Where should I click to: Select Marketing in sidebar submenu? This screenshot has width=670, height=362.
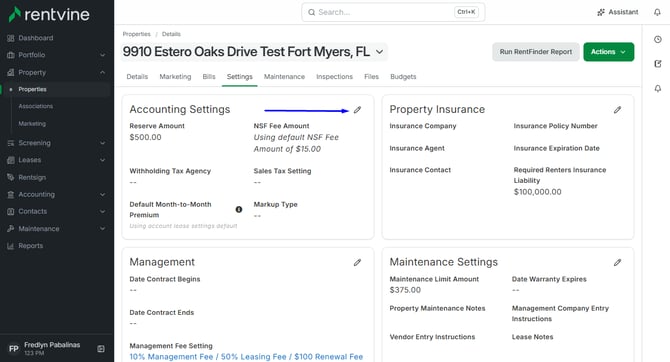click(32, 124)
